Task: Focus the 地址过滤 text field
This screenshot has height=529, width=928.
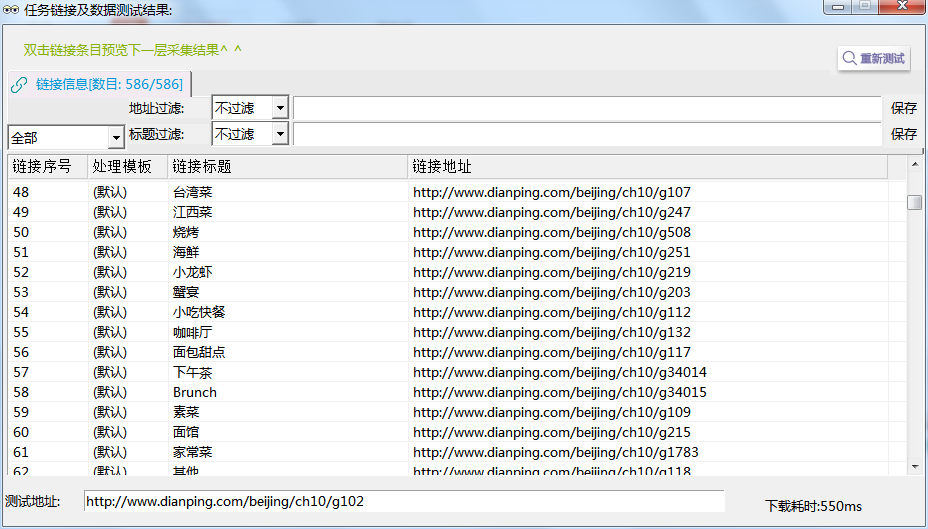Action: pyautogui.click(x=587, y=108)
